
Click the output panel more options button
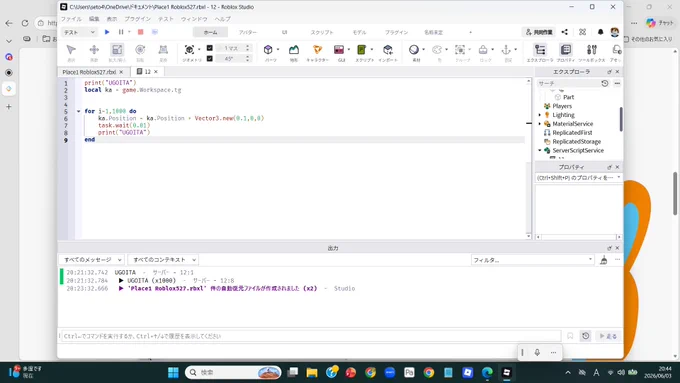coord(617,260)
